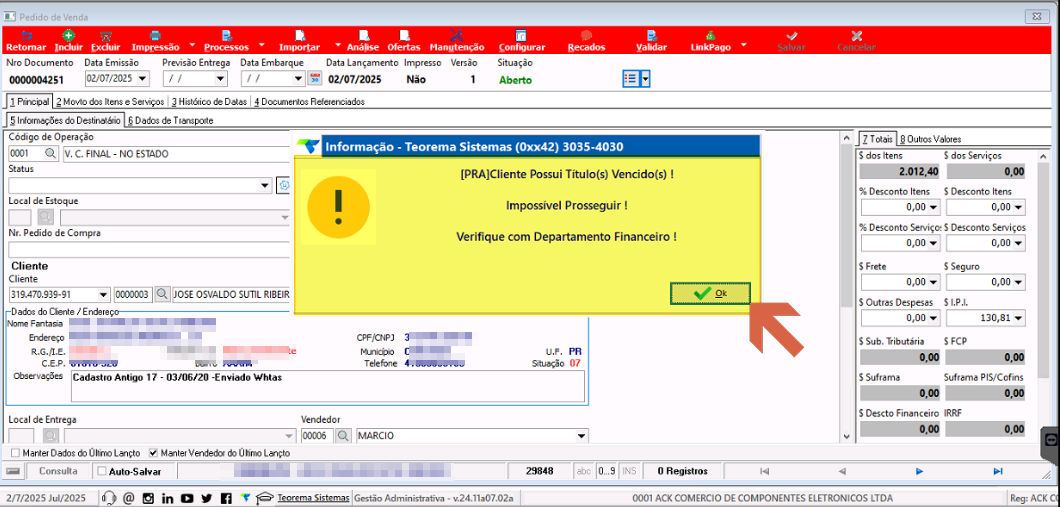Open the headset support icon in status bar
Viewport: 1060px width, 507px height.
pos(107,498)
